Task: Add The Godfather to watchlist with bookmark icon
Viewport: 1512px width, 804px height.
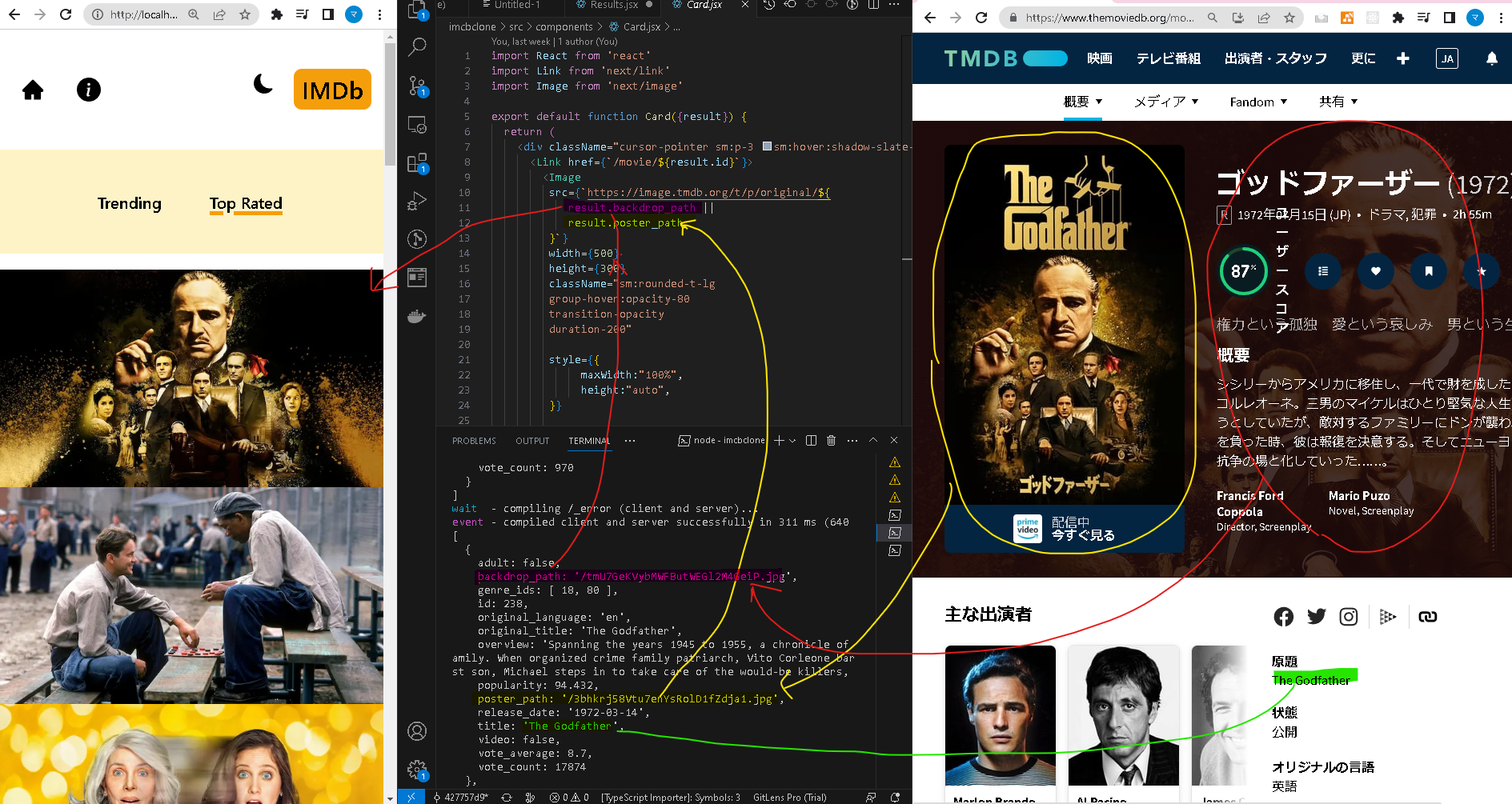Action: pyautogui.click(x=1429, y=271)
